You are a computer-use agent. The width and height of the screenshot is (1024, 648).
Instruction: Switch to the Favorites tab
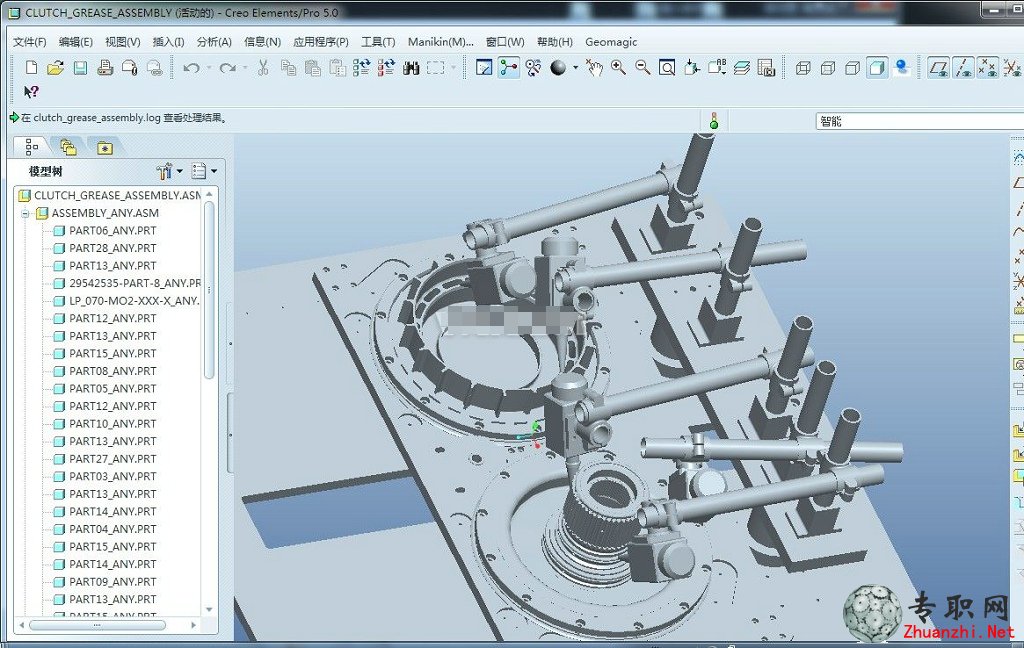pos(104,148)
